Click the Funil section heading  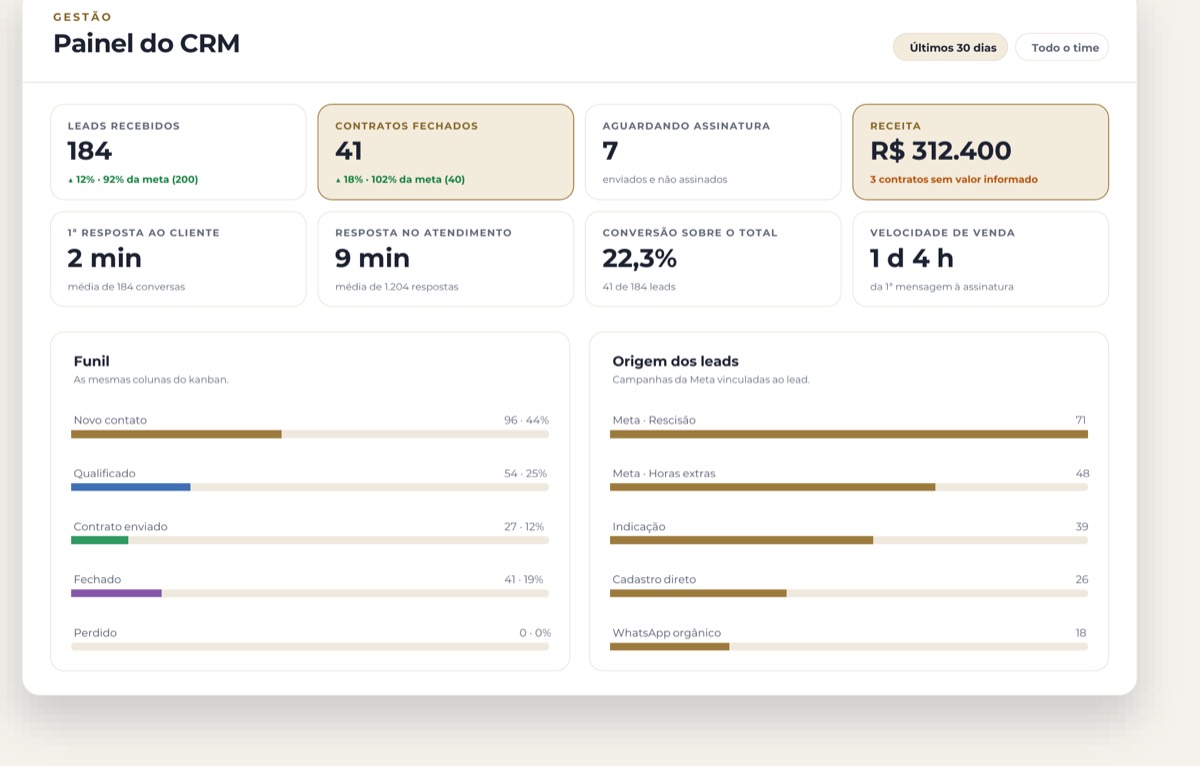click(92, 361)
